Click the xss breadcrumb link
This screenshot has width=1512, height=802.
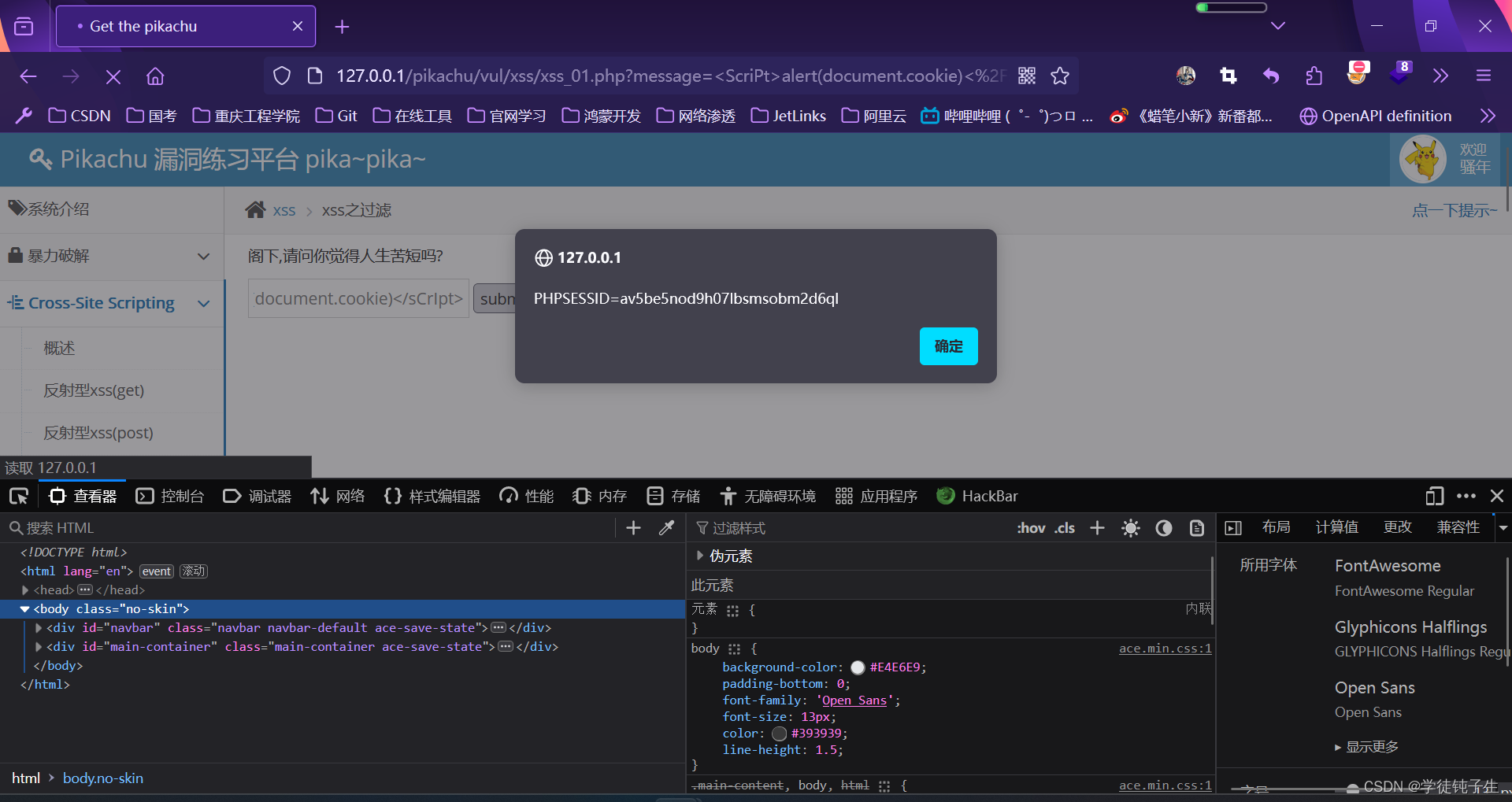pos(284,210)
